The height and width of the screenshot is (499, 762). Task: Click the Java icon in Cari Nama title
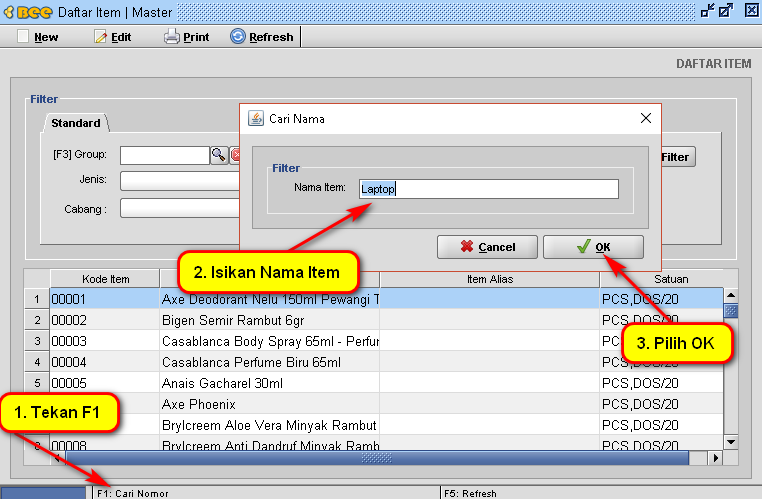point(255,118)
